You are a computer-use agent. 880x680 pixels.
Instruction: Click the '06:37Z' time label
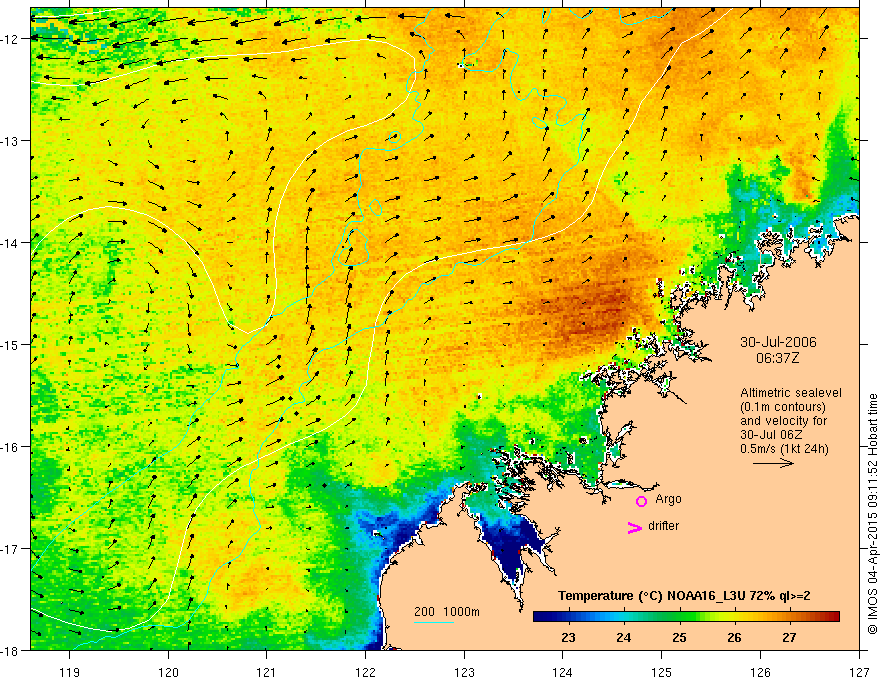coord(777,358)
